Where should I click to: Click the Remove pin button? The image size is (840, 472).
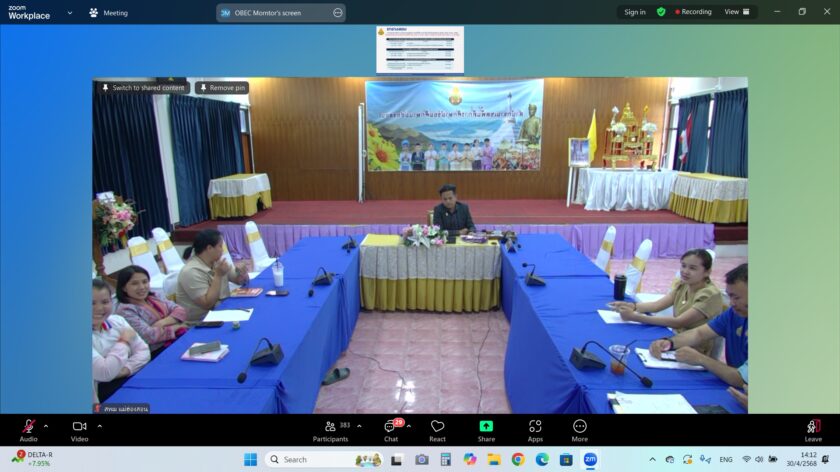coord(222,88)
